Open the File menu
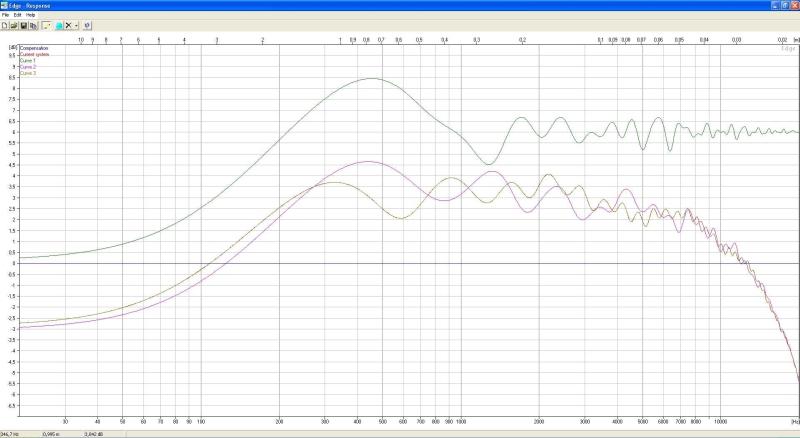 (6, 15)
